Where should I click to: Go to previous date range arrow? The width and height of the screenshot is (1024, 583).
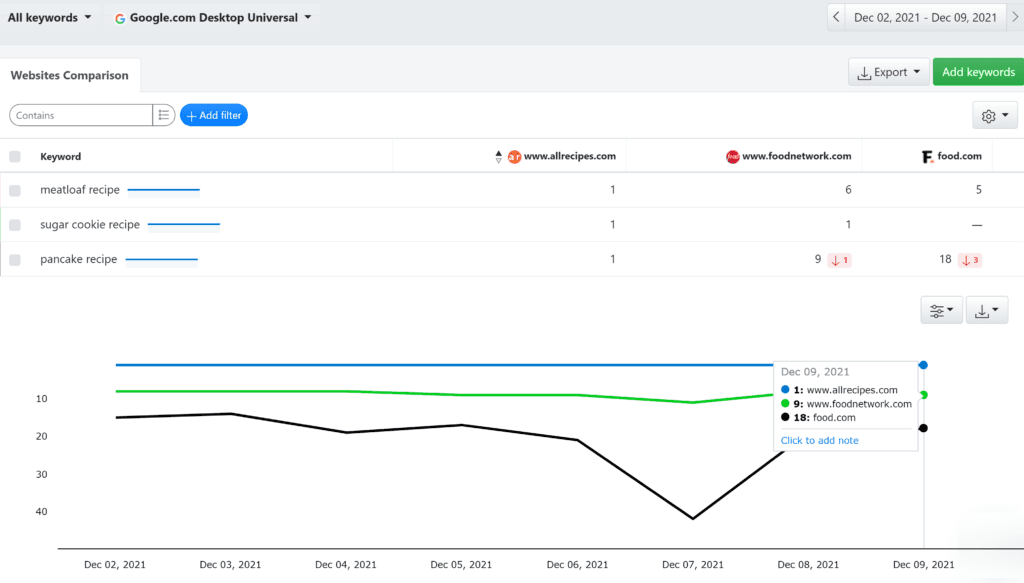[836, 18]
